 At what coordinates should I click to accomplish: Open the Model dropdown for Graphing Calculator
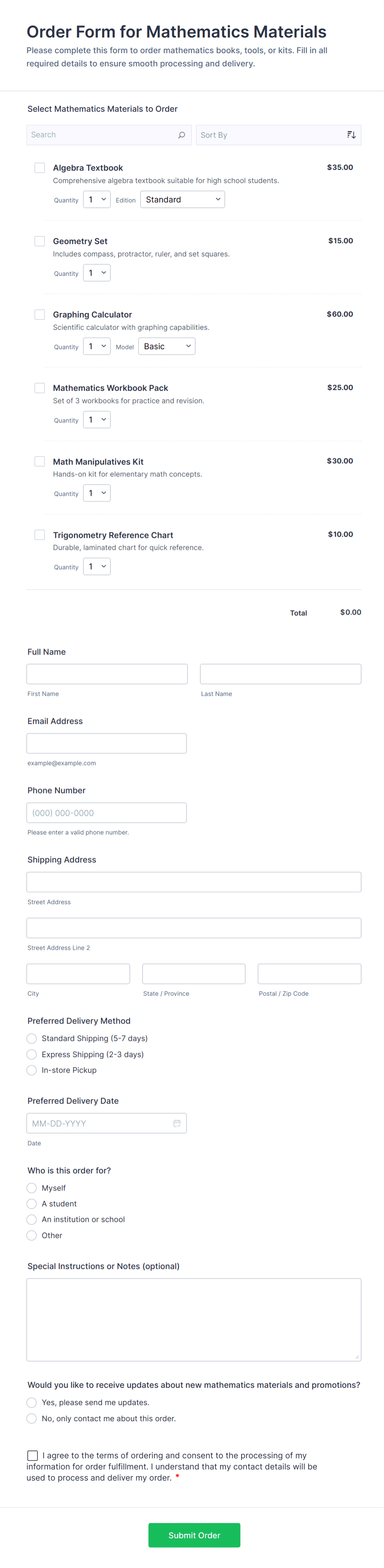[x=166, y=346]
